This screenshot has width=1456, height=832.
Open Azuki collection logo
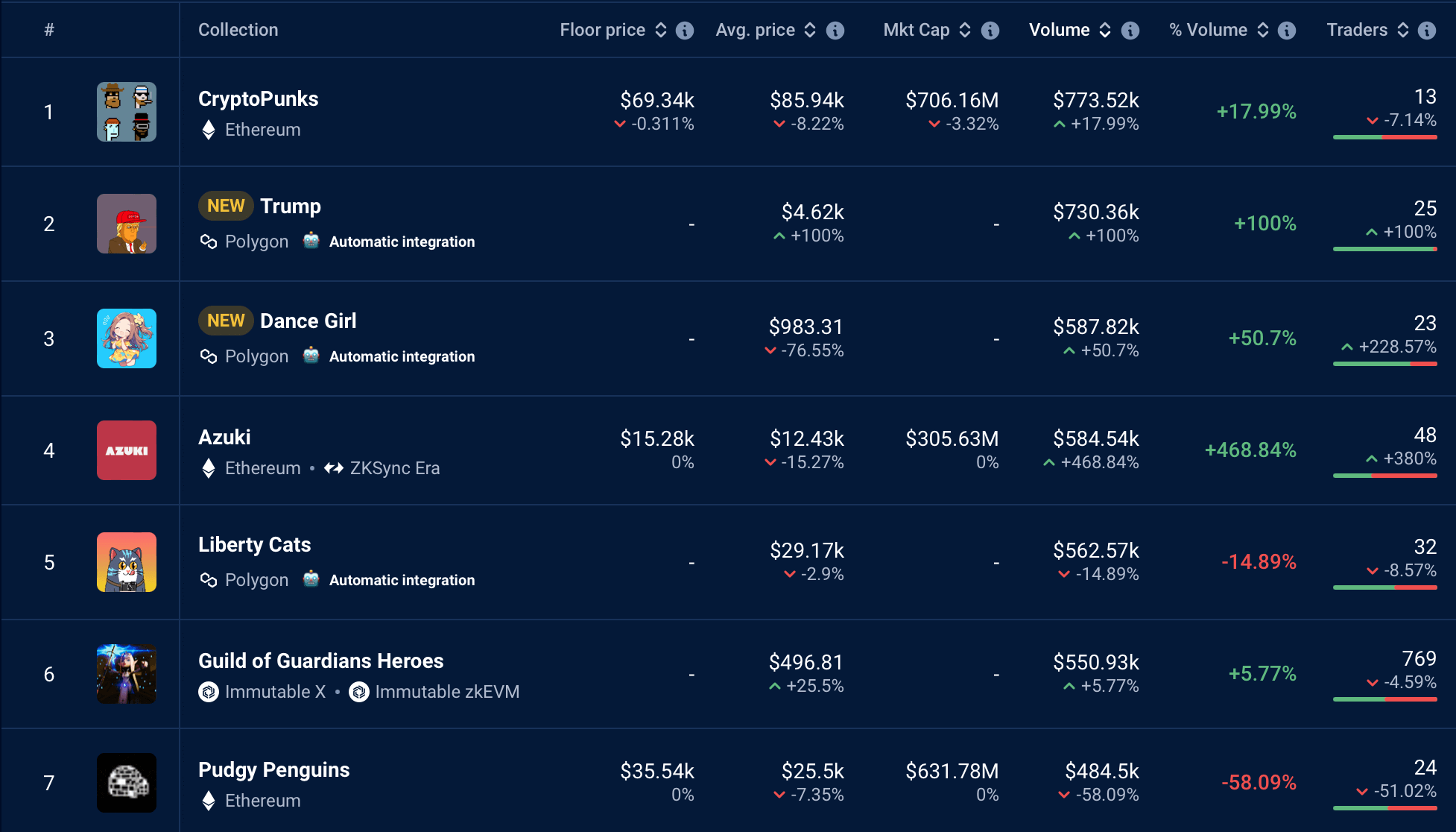tap(127, 450)
